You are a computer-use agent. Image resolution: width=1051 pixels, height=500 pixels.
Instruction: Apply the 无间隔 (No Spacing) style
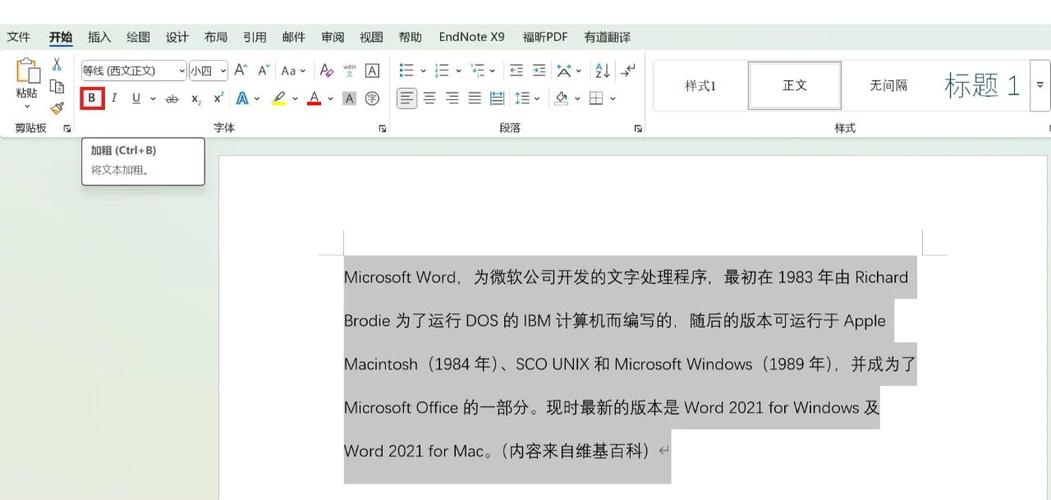(x=889, y=85)
